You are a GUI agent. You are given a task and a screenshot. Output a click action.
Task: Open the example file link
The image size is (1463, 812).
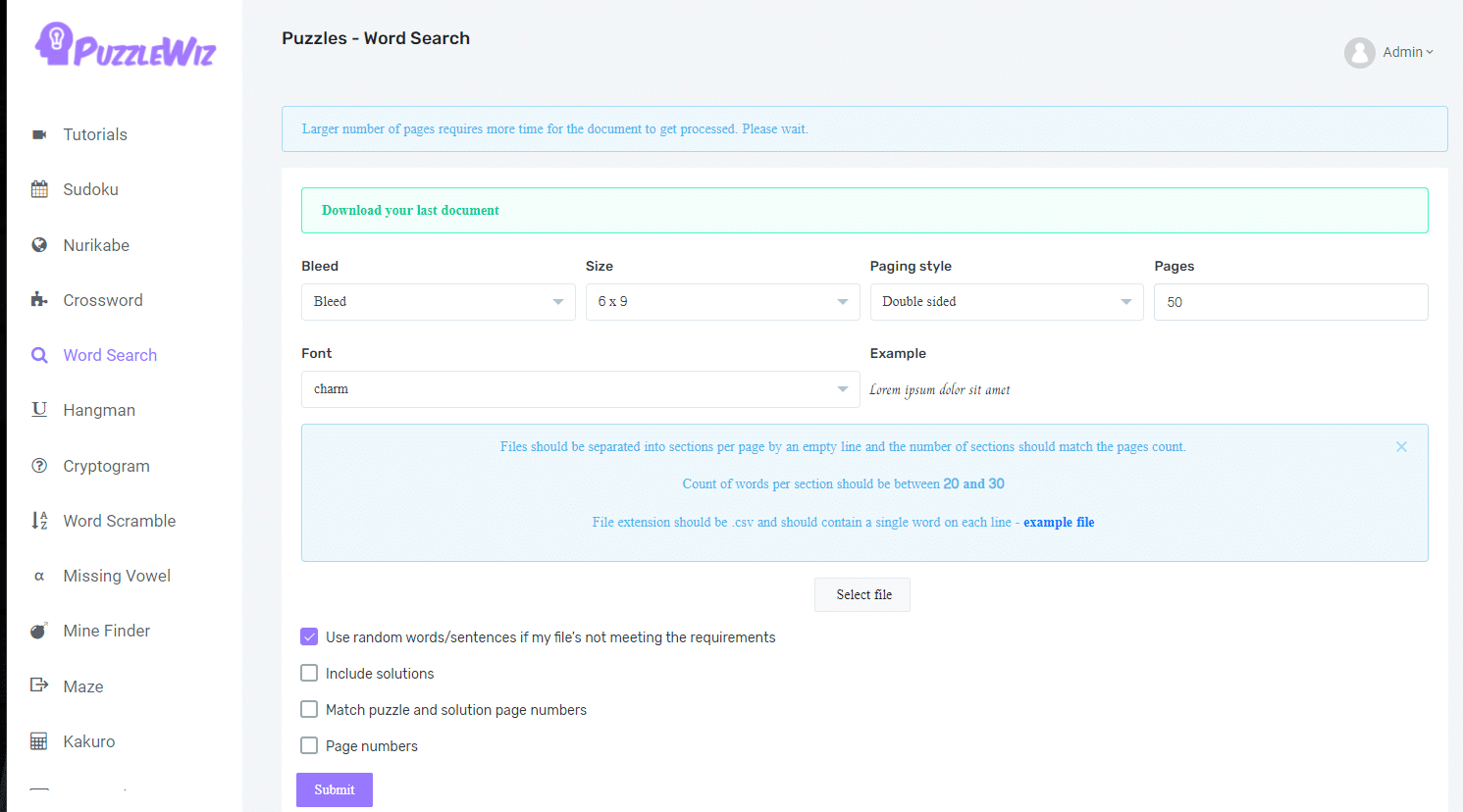tap(1059, 523)
